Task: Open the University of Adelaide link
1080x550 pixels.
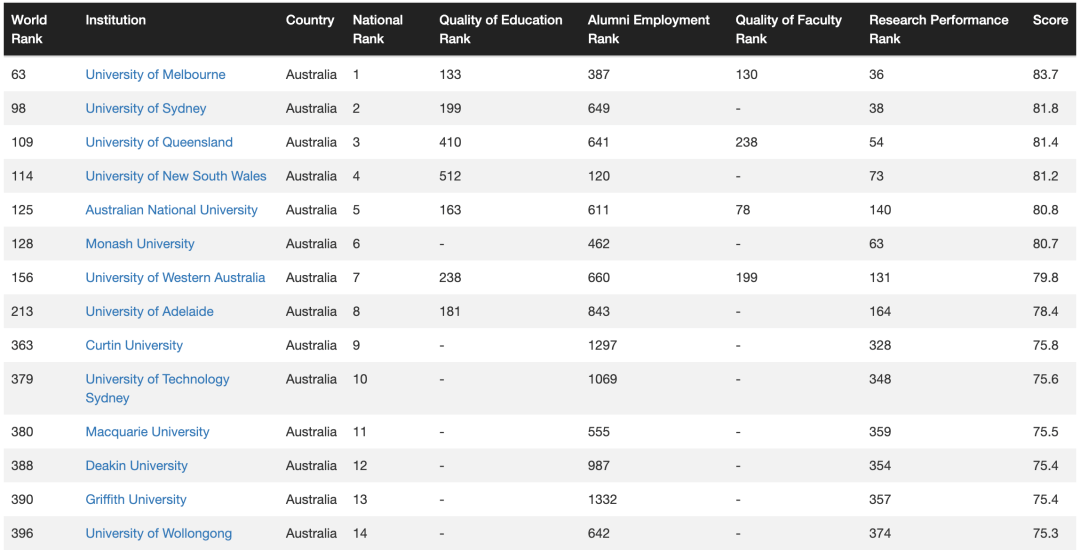Action: [x=149, y=310]
